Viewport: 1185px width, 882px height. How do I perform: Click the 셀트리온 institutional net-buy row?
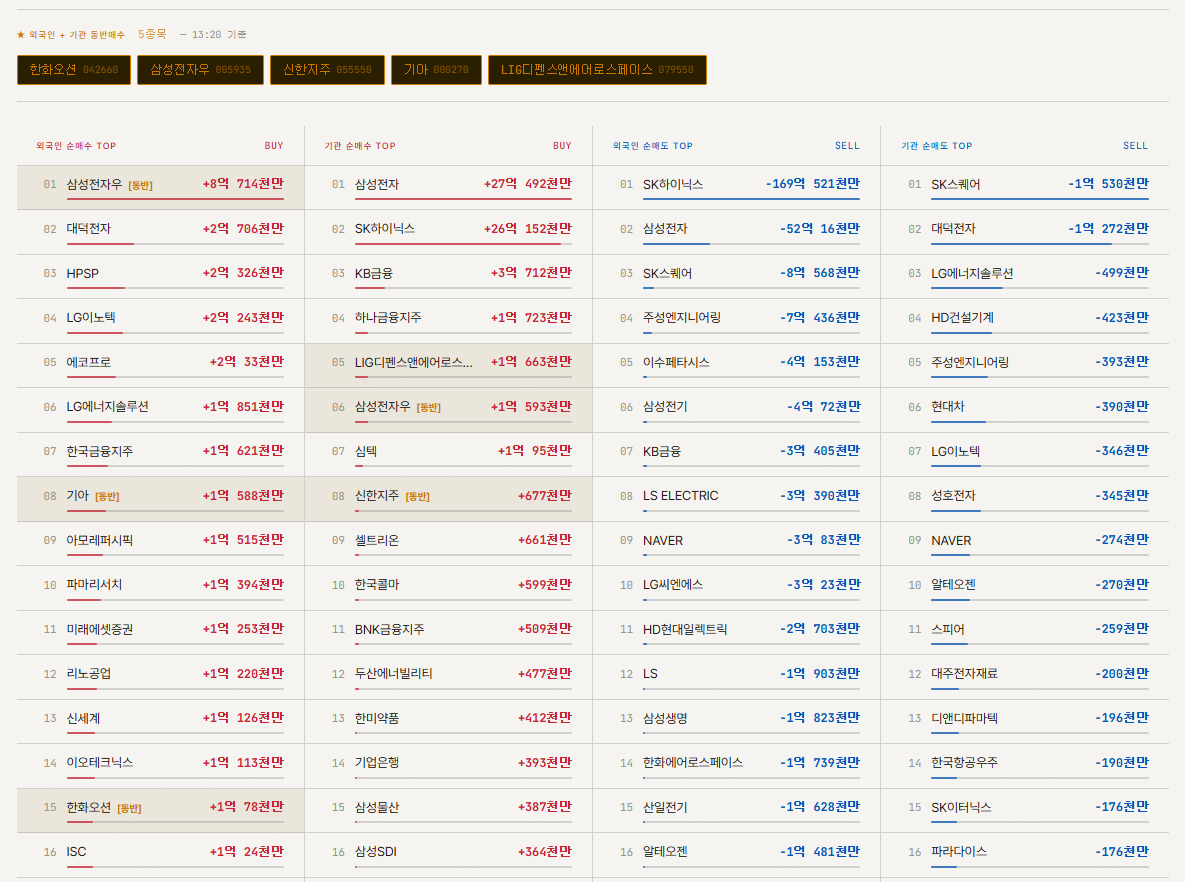[449, 543]
